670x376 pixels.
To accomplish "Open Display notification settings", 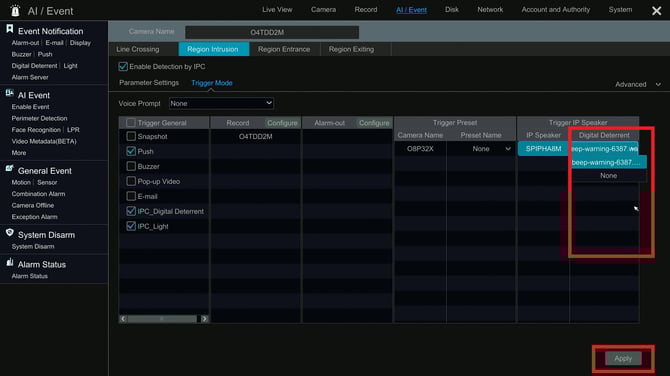I will point(80,43).
